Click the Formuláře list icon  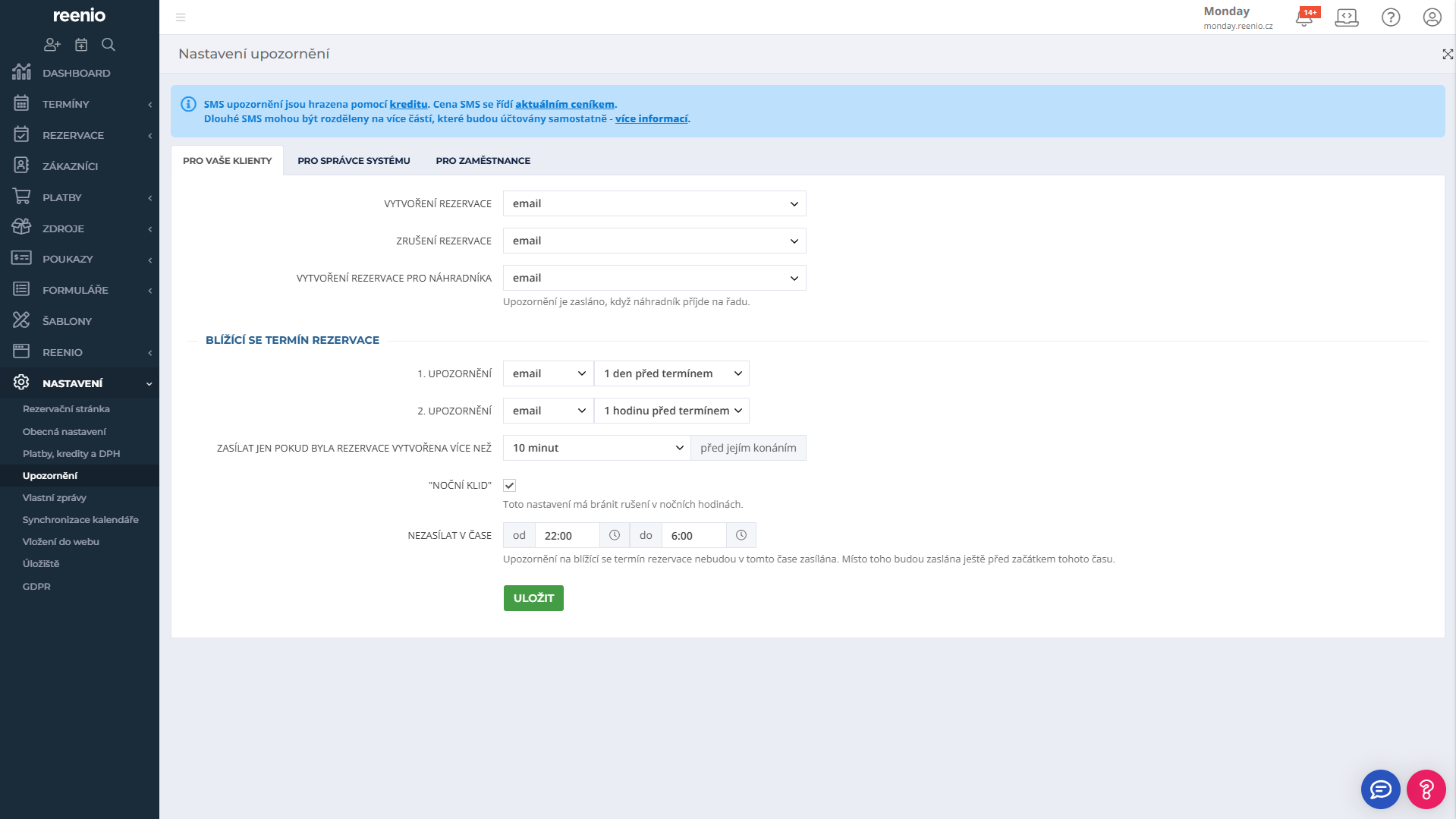(x=21, y=289)
